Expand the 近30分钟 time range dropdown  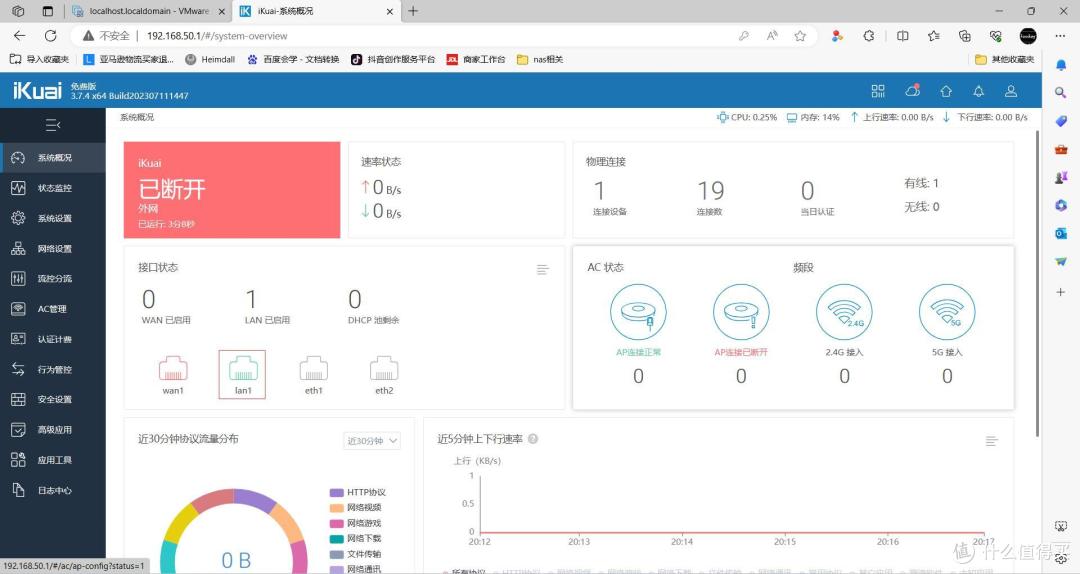point(372,441)
